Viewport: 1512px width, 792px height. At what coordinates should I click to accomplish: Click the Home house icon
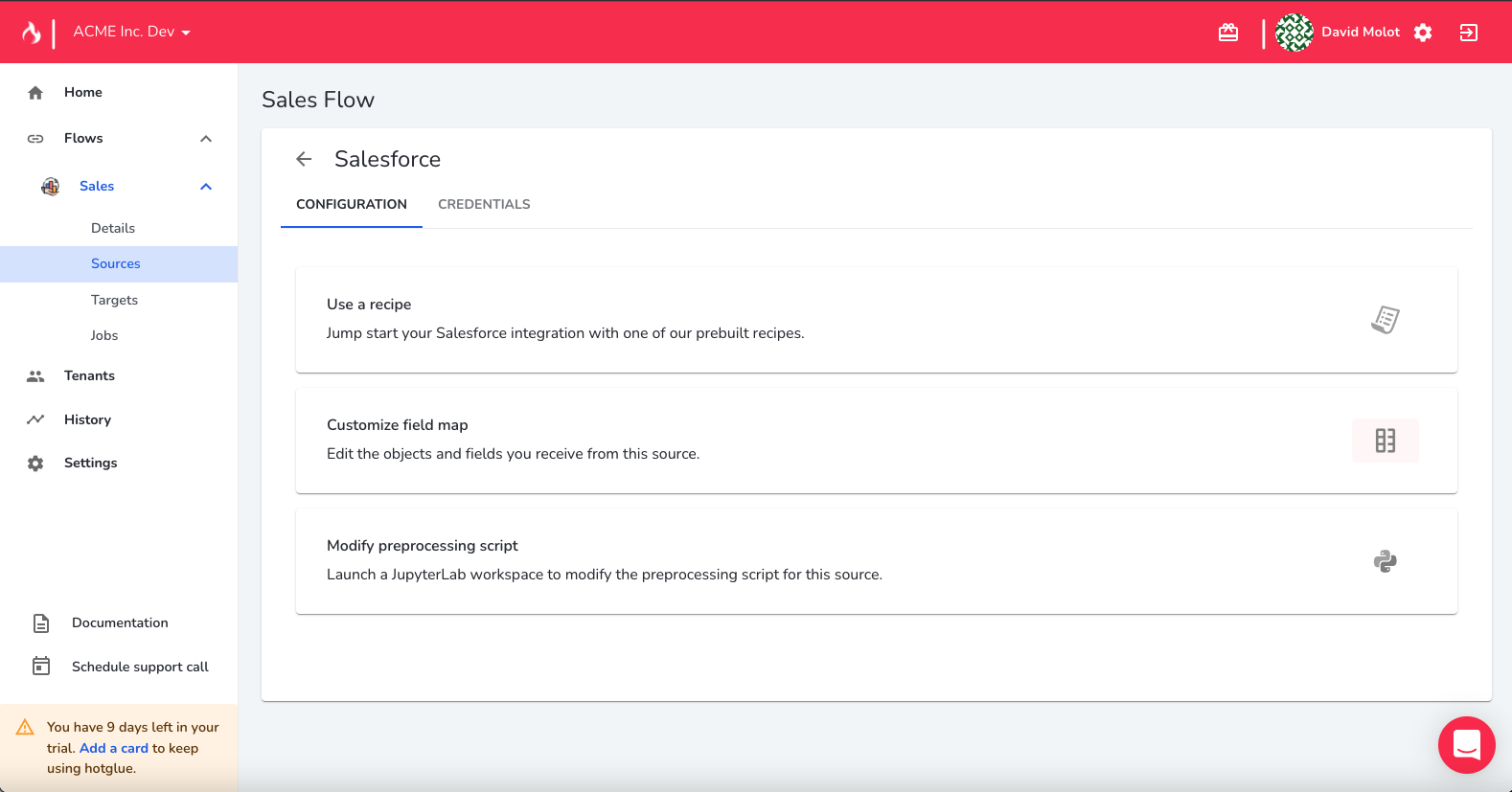click(35, 93)
